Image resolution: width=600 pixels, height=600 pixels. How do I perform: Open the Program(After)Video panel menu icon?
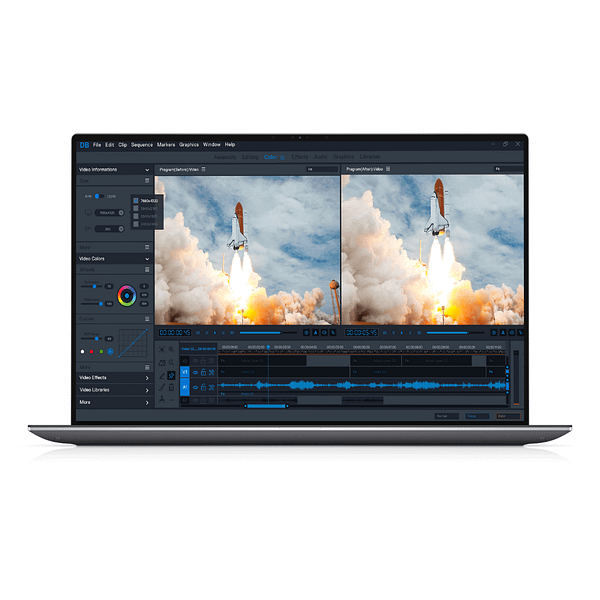[x=388, y=170]
